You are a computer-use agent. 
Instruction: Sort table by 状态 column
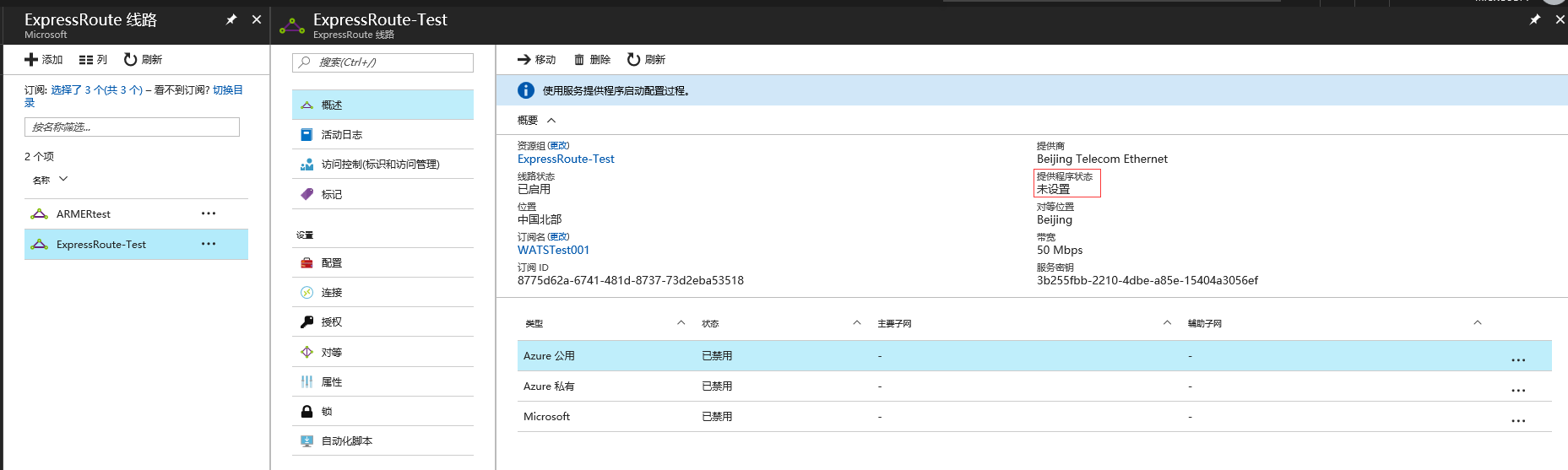(856, 323)
